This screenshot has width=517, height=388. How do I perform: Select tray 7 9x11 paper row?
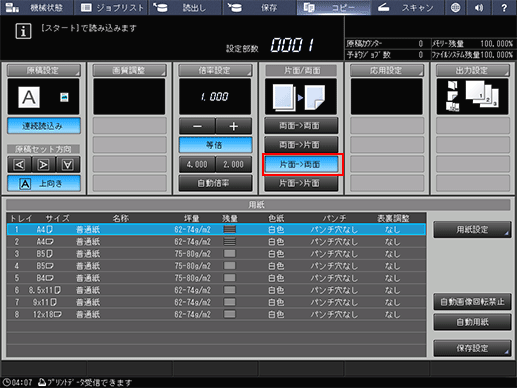coord(216,302)
